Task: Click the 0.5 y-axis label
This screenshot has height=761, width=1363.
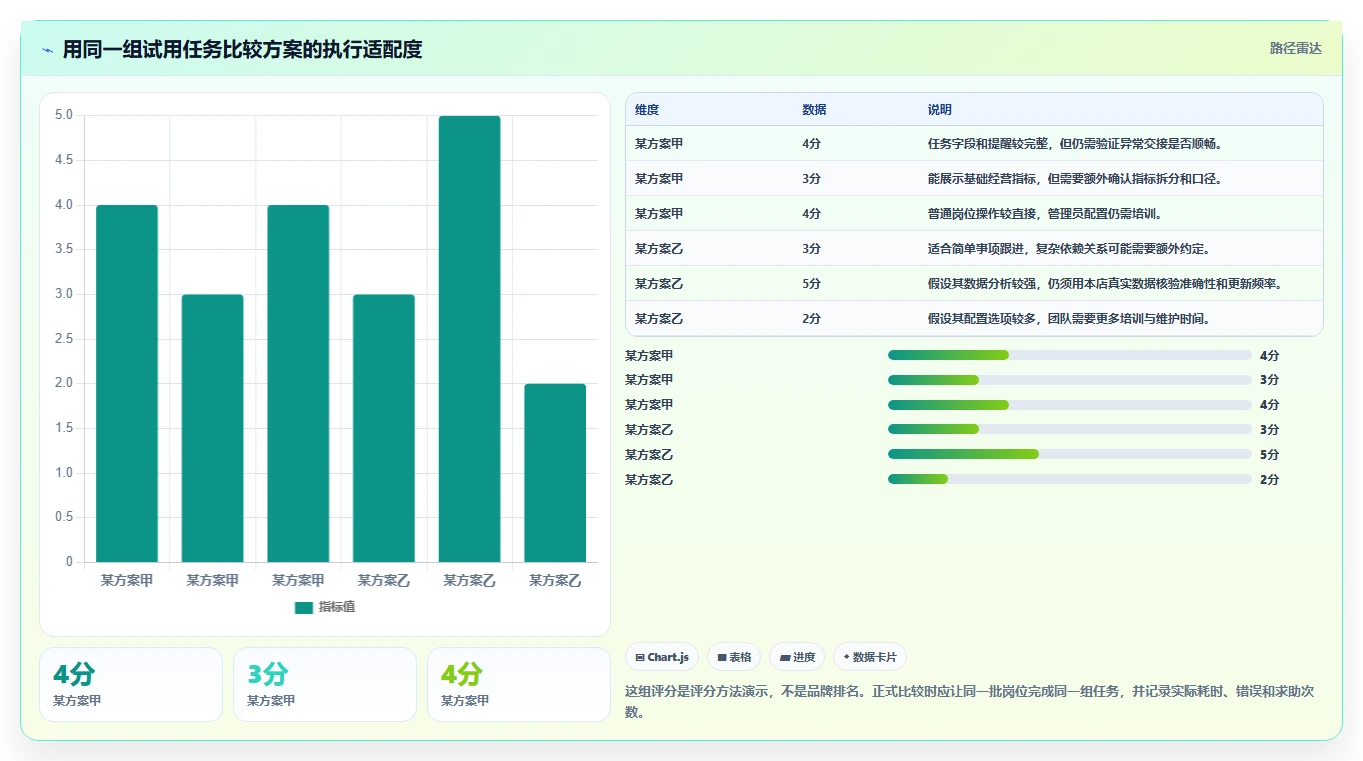Action: tap(64, 517)
